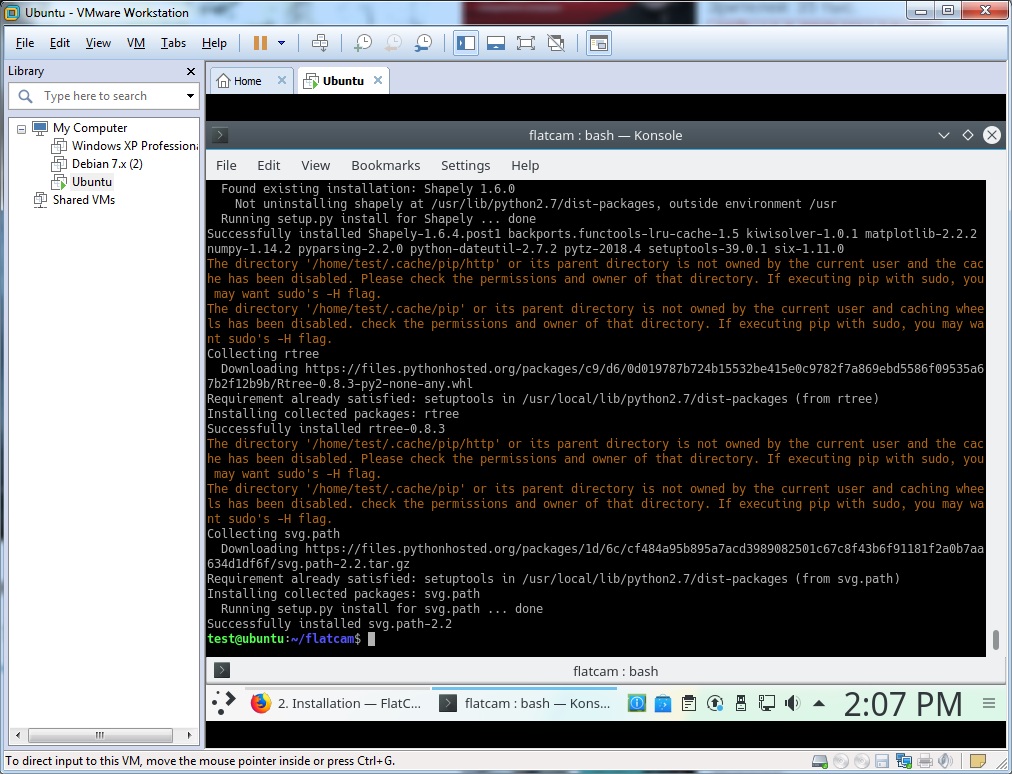Open VMware View menu
Screen dimensions: 1012x774
pos(98,43)
